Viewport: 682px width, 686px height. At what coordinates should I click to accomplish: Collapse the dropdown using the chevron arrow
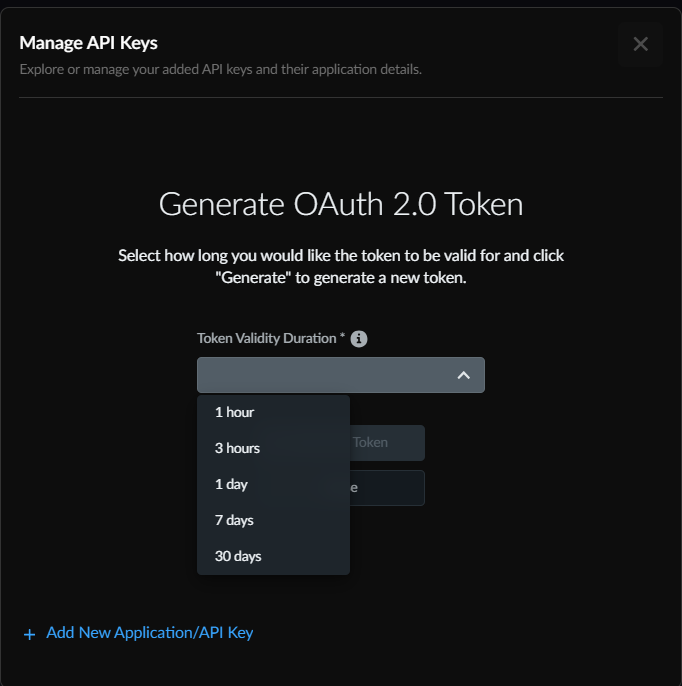pos(463,375)
